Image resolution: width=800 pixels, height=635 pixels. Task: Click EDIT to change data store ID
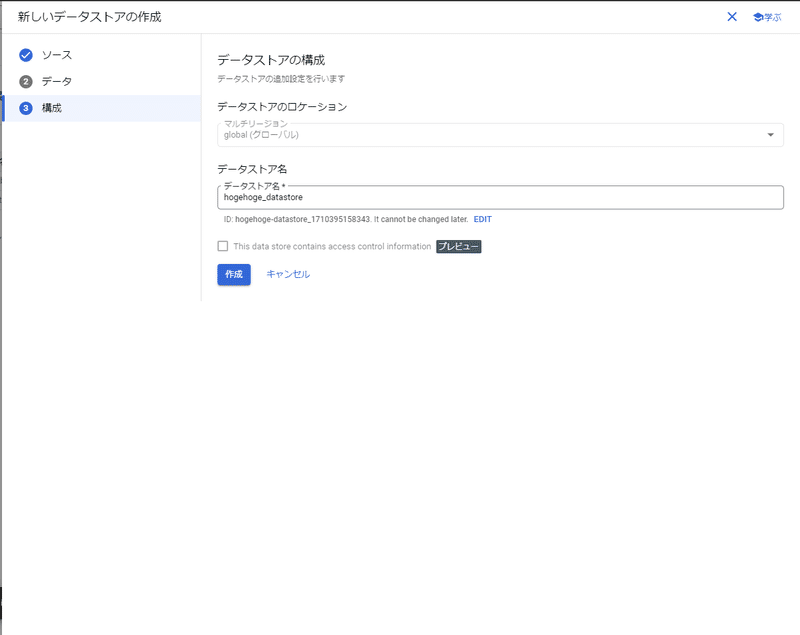tap(482, 219)
